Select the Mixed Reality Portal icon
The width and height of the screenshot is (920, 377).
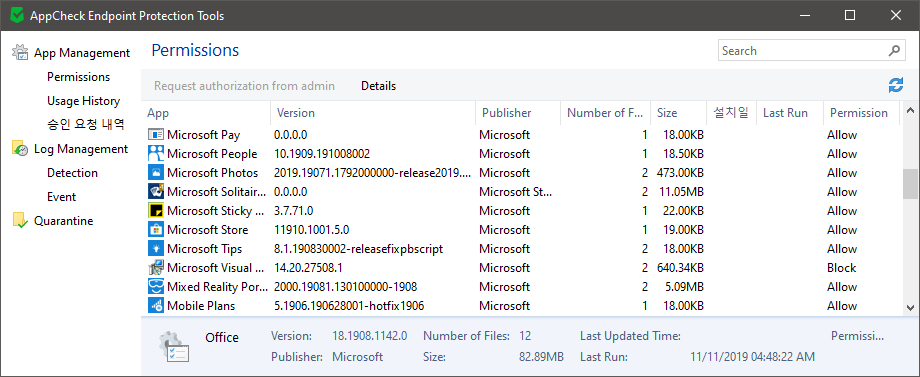click(x=155, y=287)
